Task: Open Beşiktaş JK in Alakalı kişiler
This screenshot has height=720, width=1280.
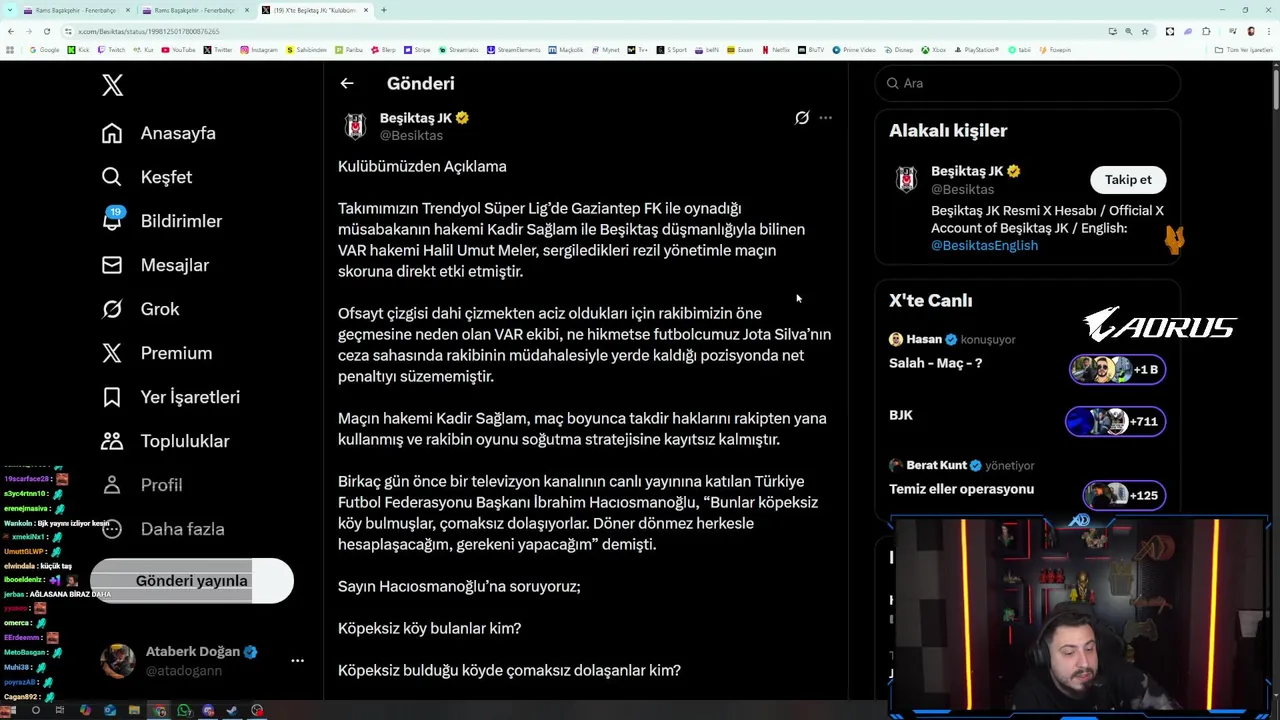Action: (x=967, y=171)
